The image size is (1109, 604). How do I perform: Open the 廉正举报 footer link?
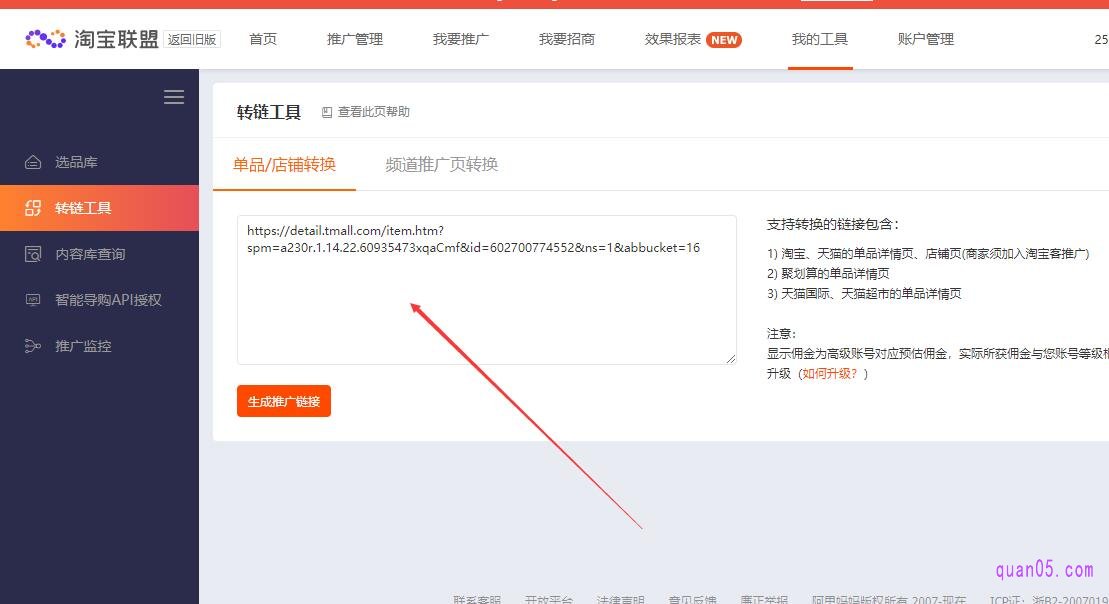pos(764,599)
